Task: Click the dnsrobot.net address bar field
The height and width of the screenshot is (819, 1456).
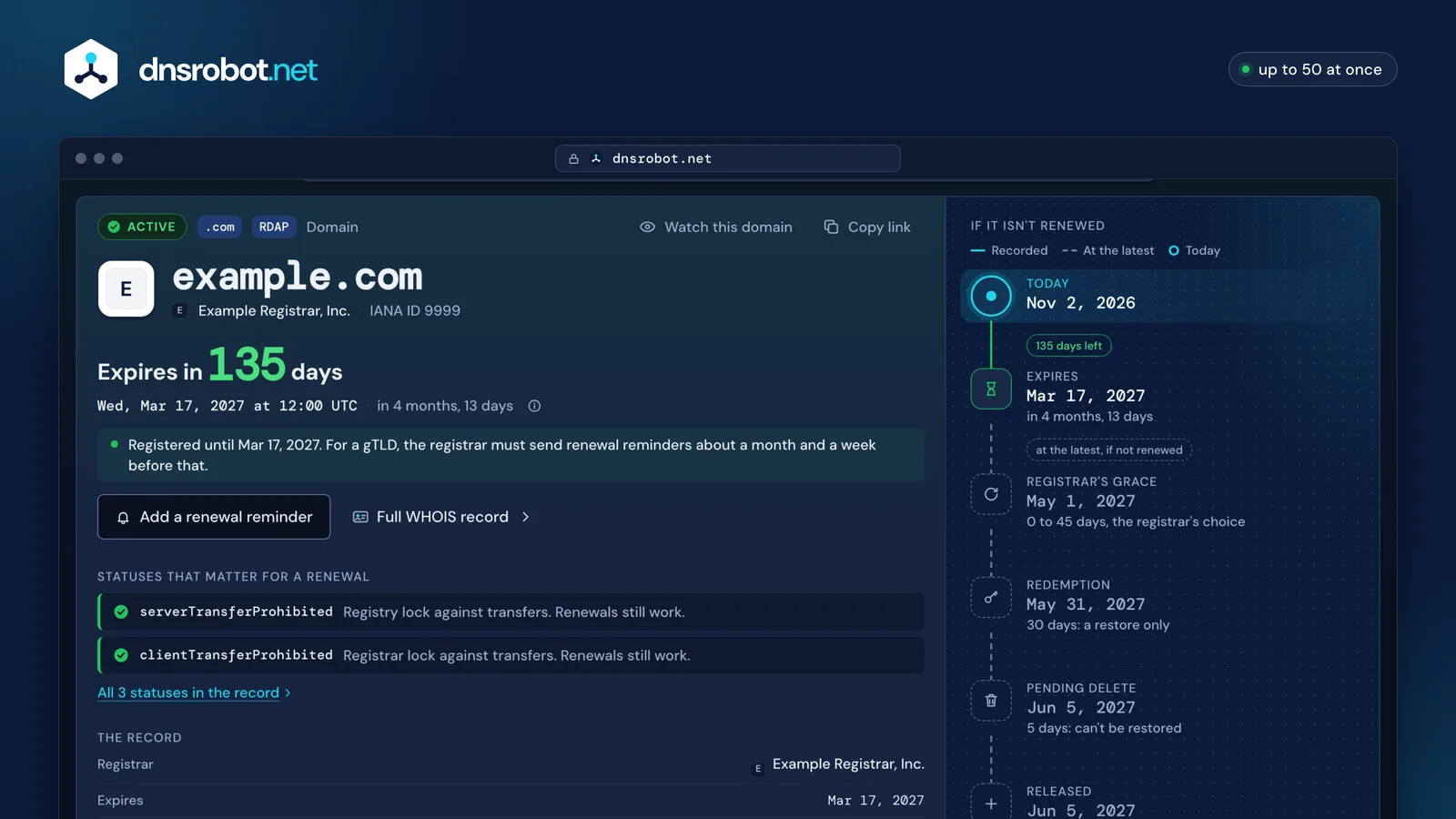Action: [728, 158]
